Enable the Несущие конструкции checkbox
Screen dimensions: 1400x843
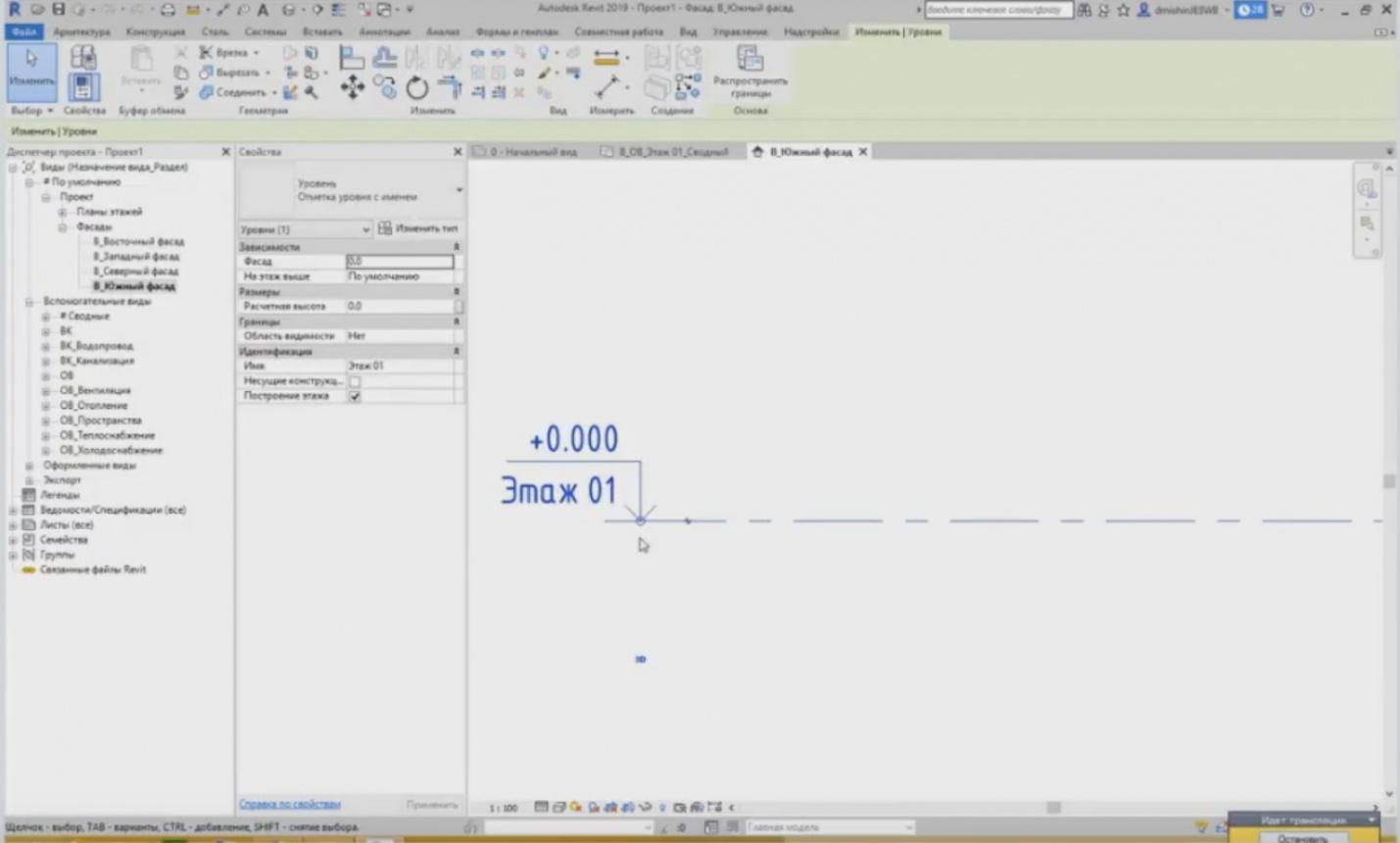pyautogui.click(x=355, y=381)
